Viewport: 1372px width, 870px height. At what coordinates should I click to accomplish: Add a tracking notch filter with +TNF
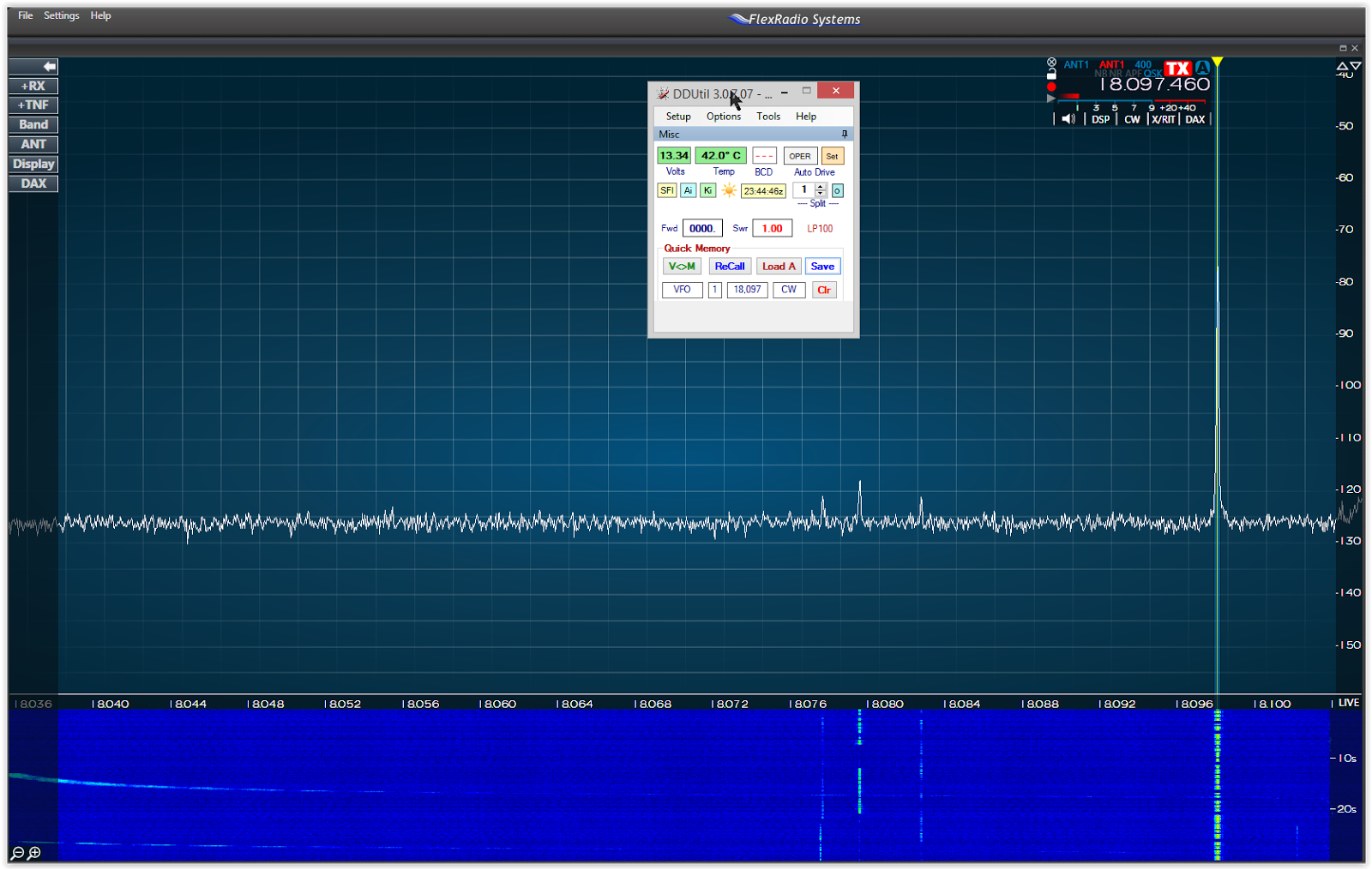33,105
